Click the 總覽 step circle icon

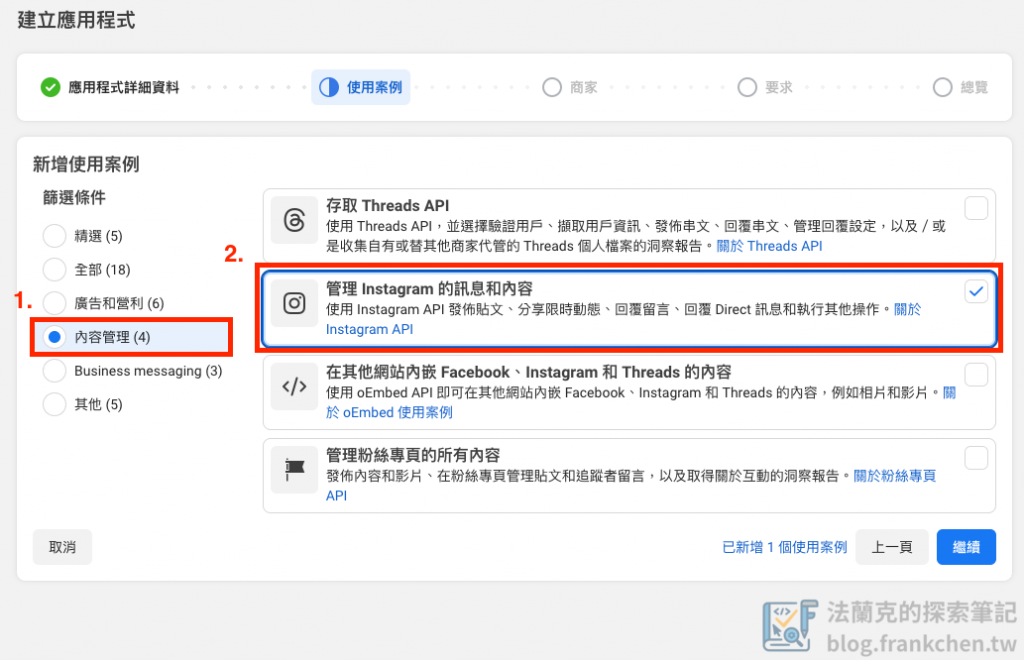click(x=942, y=87)
